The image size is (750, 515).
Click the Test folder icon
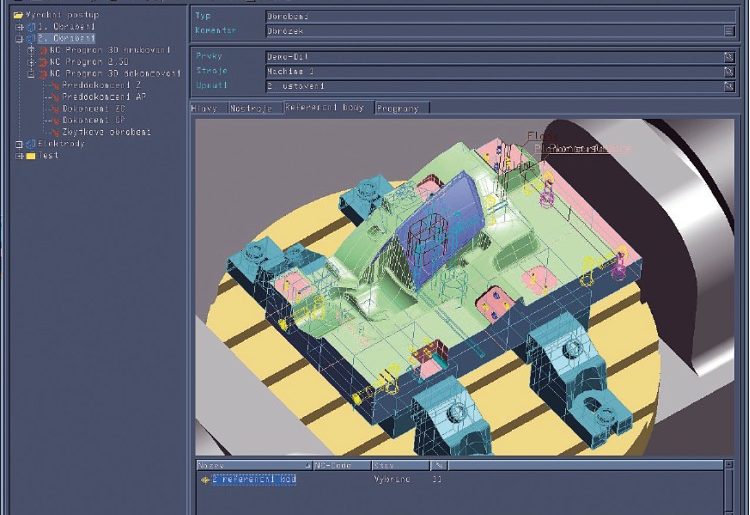point(30,155)
